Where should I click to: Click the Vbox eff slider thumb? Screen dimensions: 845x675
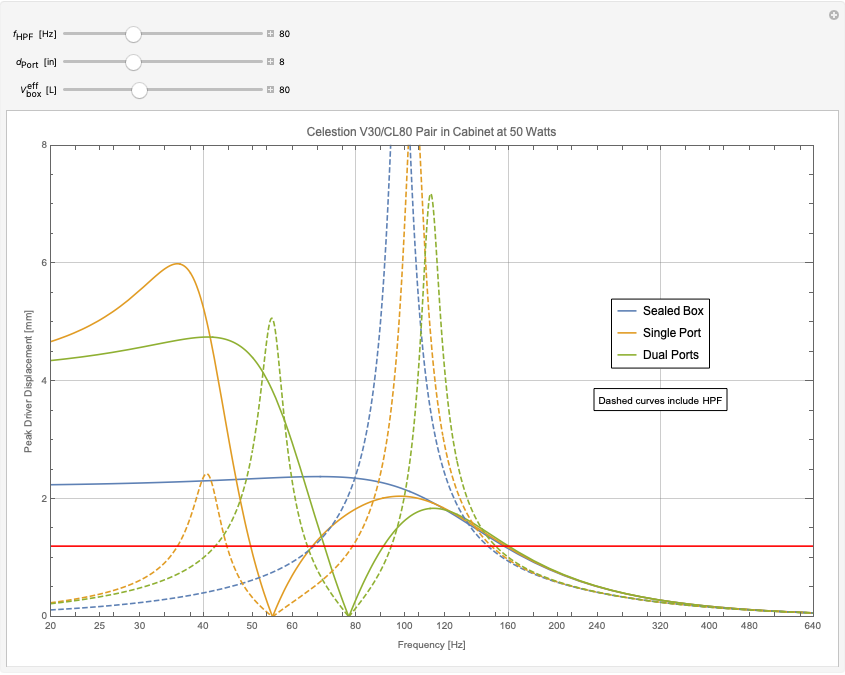click(139, 90)
